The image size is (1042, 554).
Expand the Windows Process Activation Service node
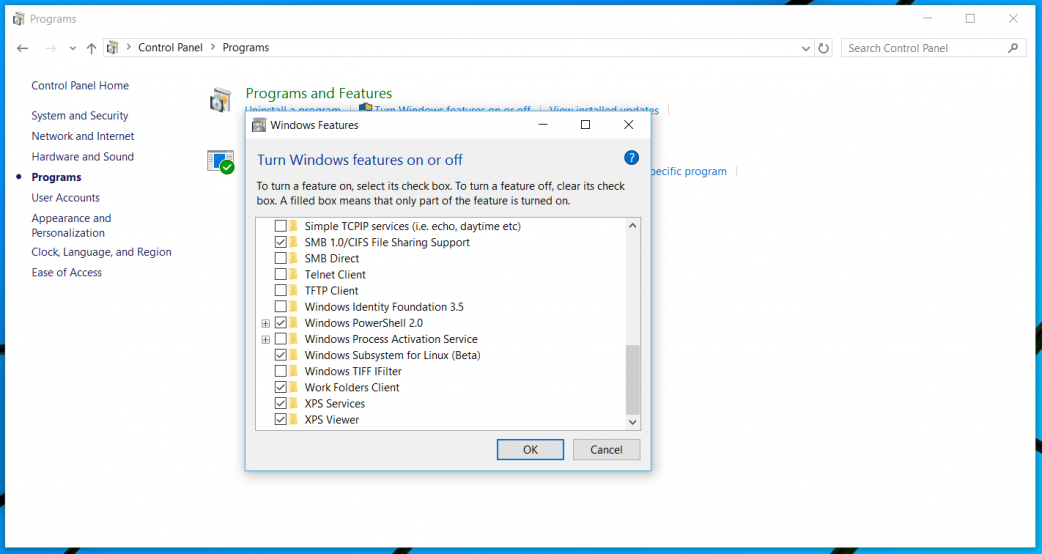coord(265,339)
